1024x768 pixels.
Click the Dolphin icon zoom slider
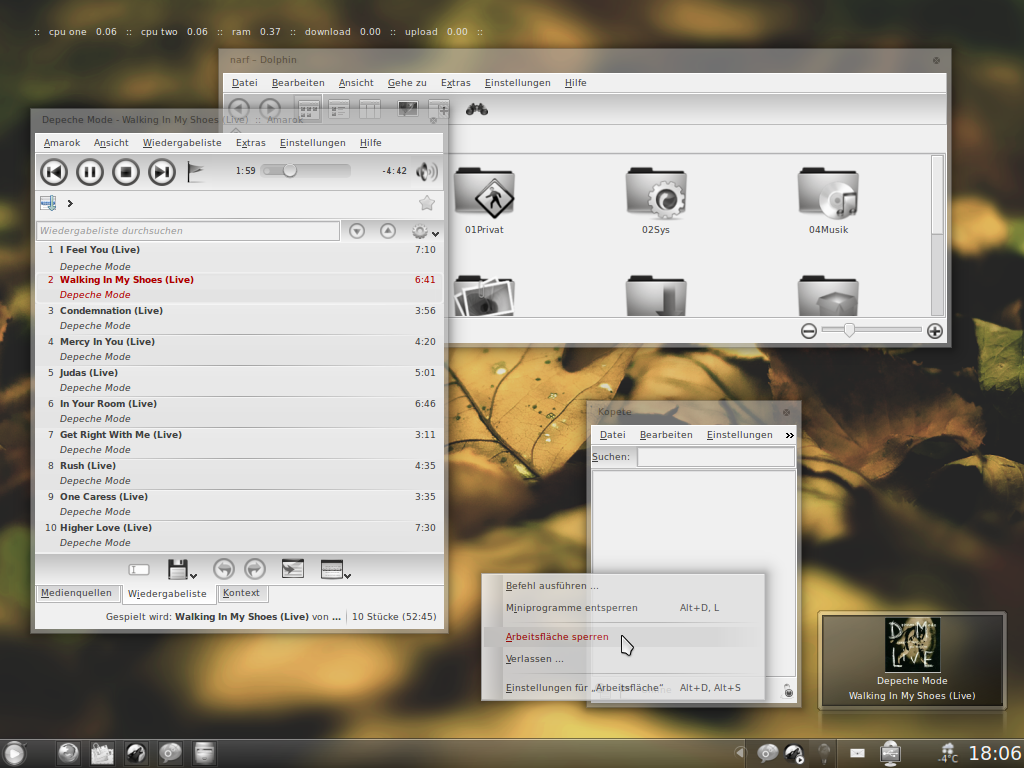pyautogui.click(x=871, y=330)
